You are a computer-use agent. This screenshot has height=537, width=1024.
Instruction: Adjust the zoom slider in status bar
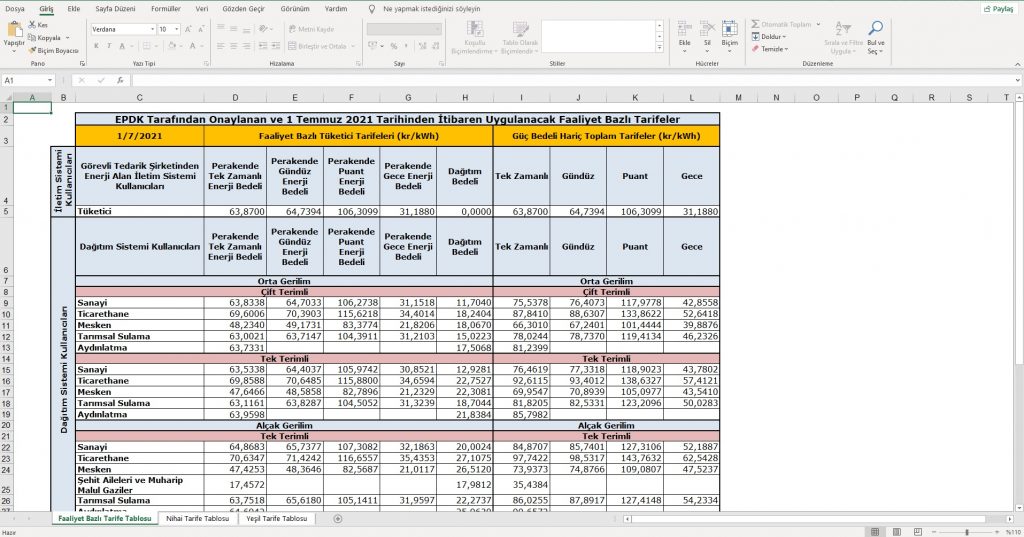[967, 532]
